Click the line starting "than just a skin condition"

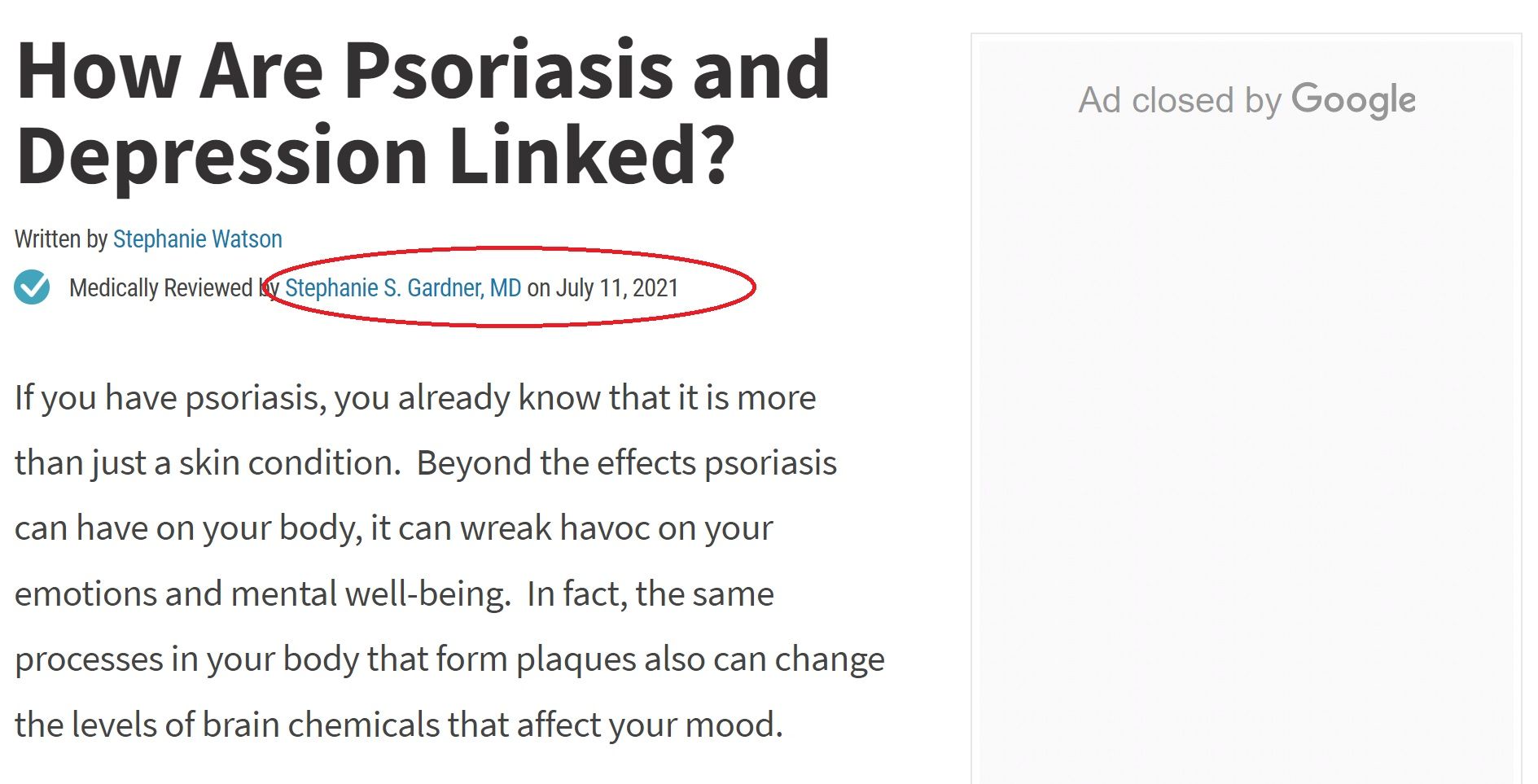(x=425, y=463)
